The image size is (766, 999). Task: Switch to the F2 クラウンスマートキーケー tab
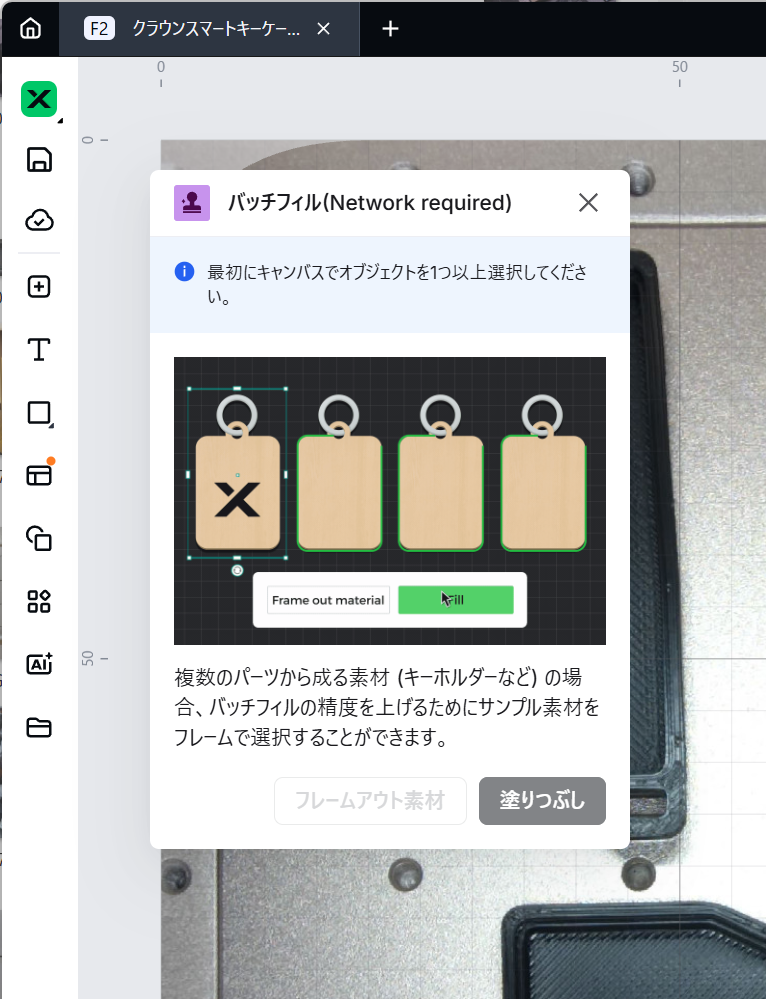(x=200, y=28)
